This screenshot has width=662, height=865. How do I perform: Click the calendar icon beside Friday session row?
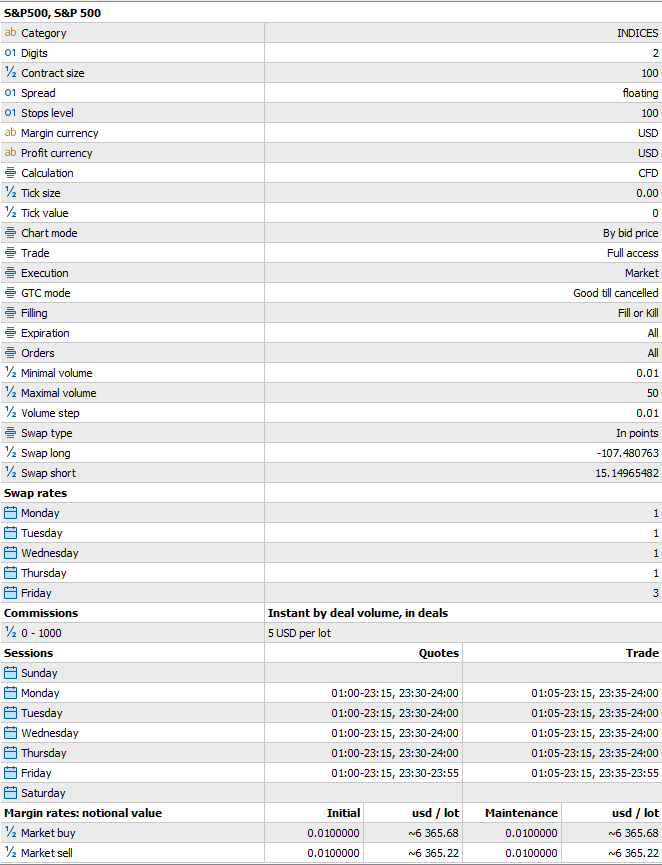click(10, 773)
